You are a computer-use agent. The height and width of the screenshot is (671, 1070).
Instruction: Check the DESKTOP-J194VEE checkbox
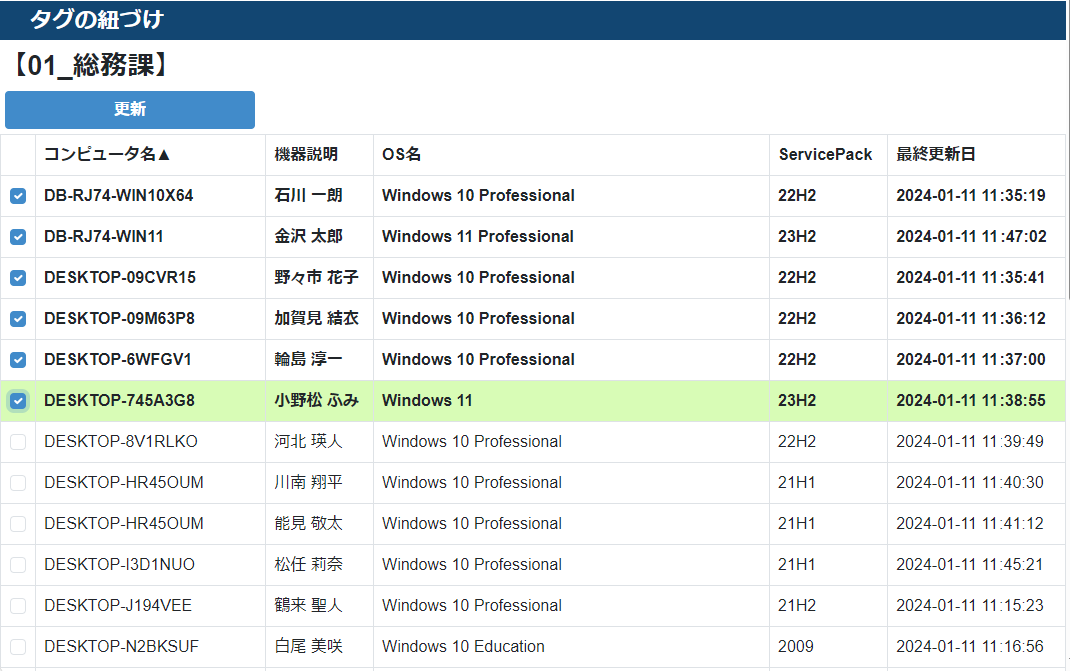[18, 605]
